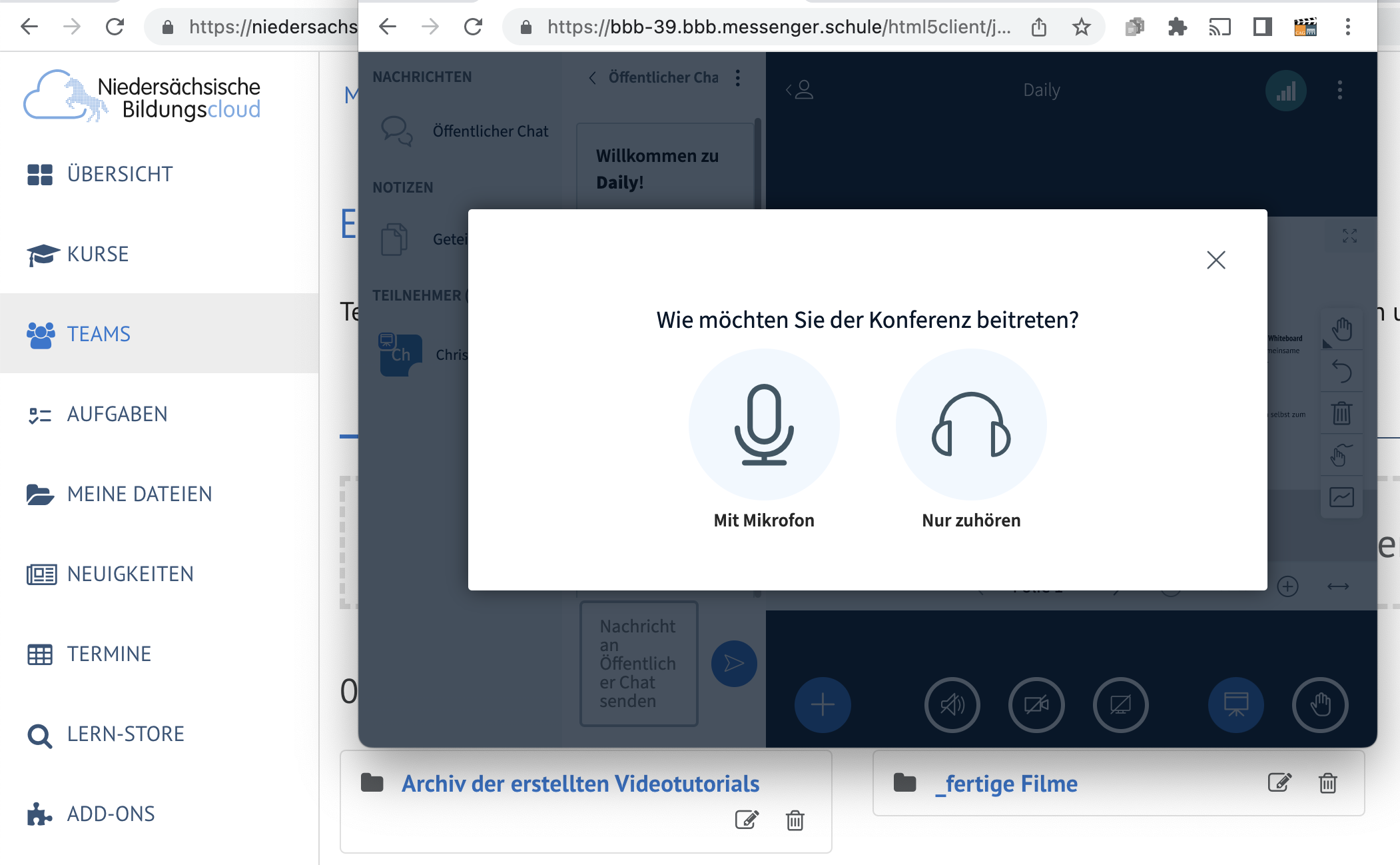Select the Mit Mikrofon microphone option
The height and width of the screenshot is (865, 1400).
763,425
